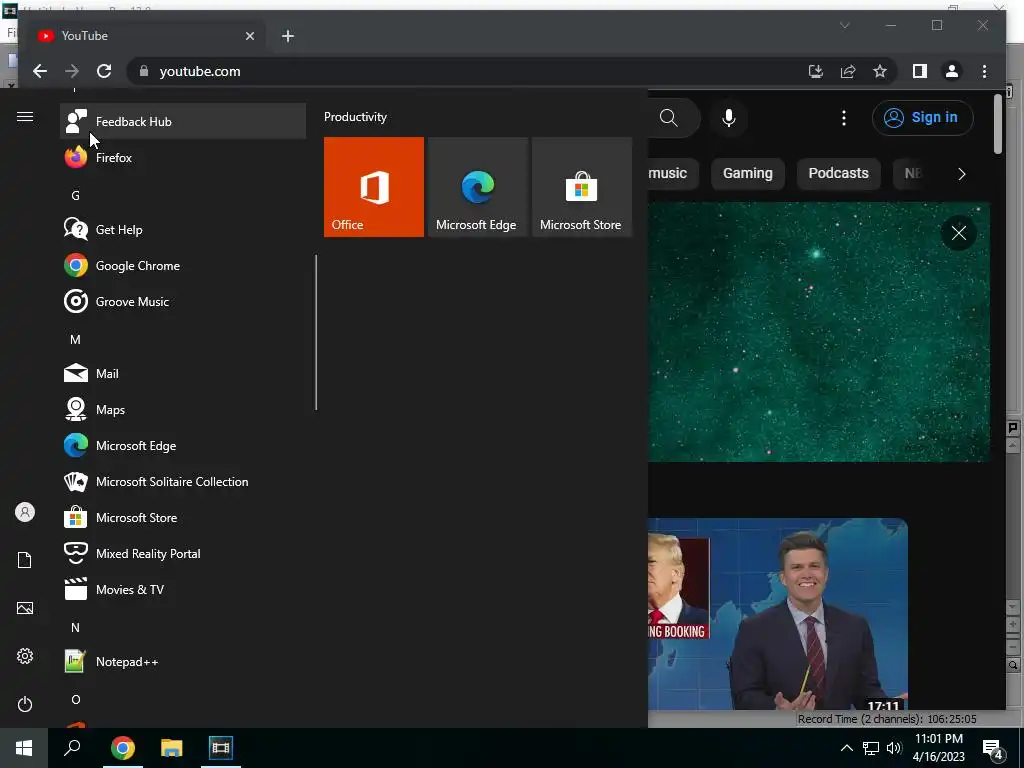Click the Windows Start button on the taskbar
This screenshot has width=1024, height=768.
[24, 748]
